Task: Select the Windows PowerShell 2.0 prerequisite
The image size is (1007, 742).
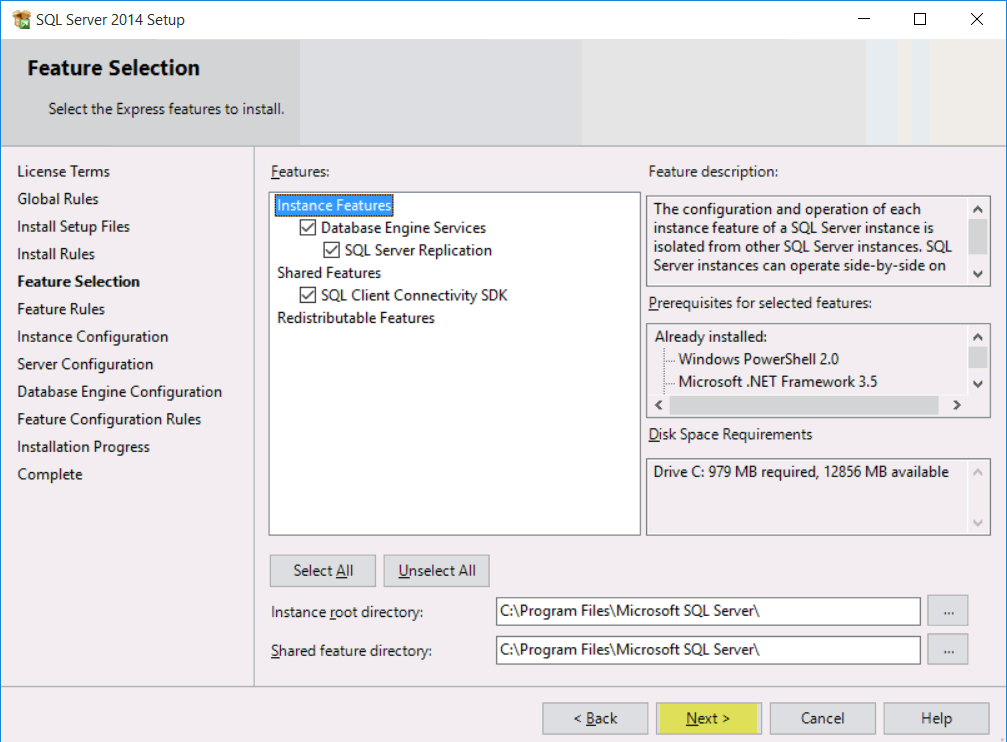Action: pos(758,359)
